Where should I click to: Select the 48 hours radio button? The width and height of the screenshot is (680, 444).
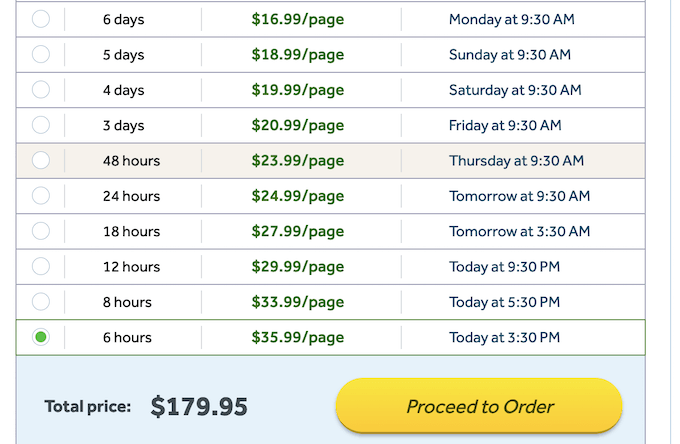click(41, 160)
